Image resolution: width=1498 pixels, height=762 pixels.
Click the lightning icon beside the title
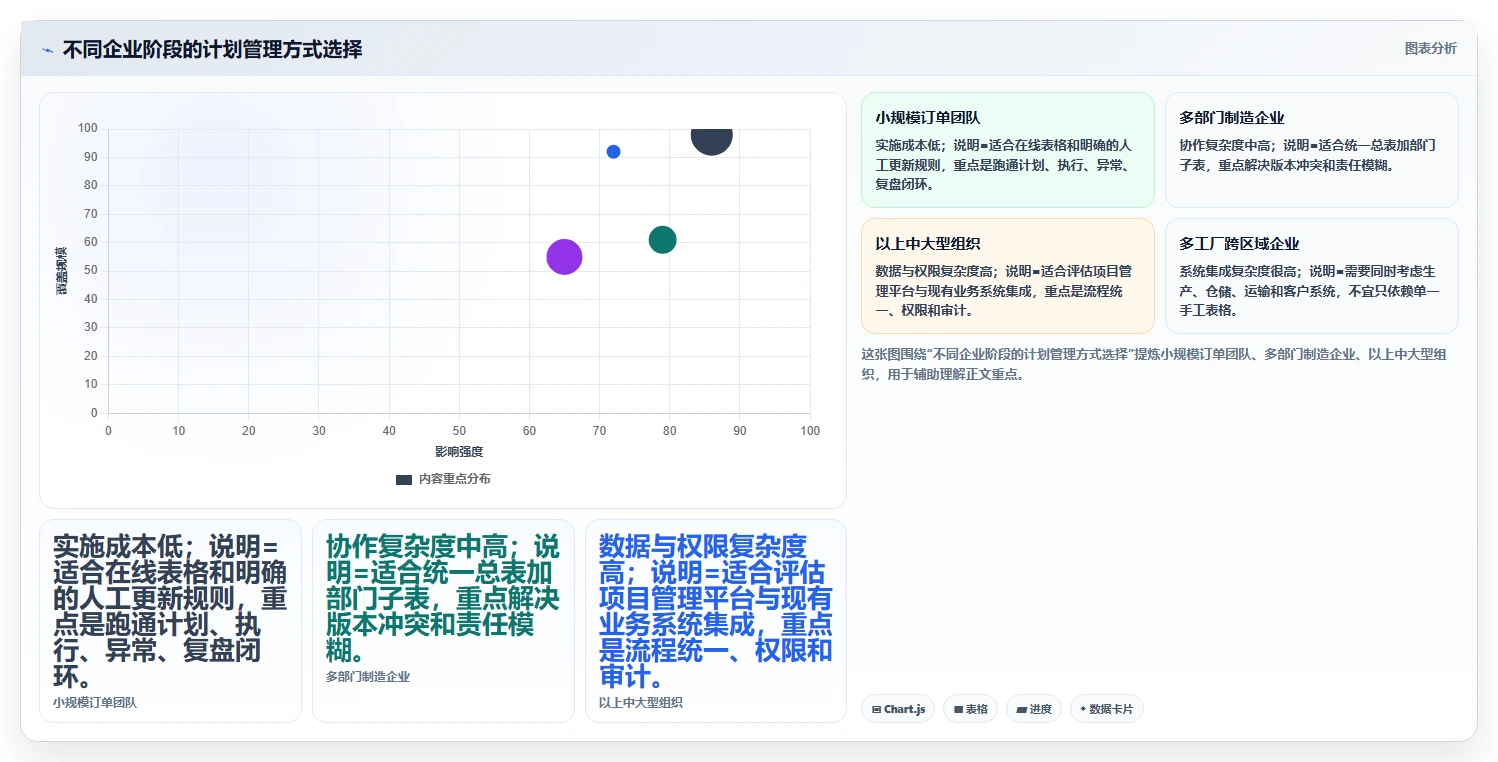[x=47, y=50]
